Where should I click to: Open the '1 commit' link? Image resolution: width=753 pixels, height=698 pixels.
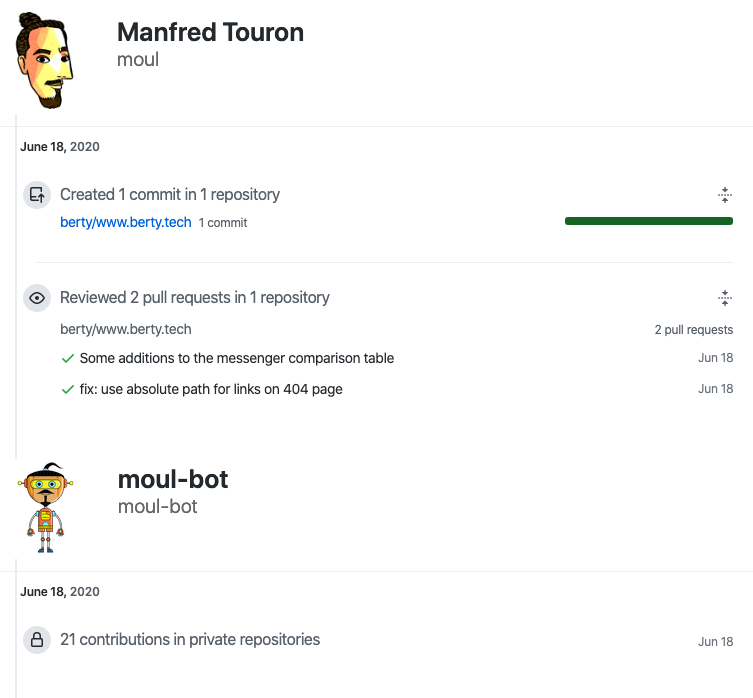coord(223,223)
